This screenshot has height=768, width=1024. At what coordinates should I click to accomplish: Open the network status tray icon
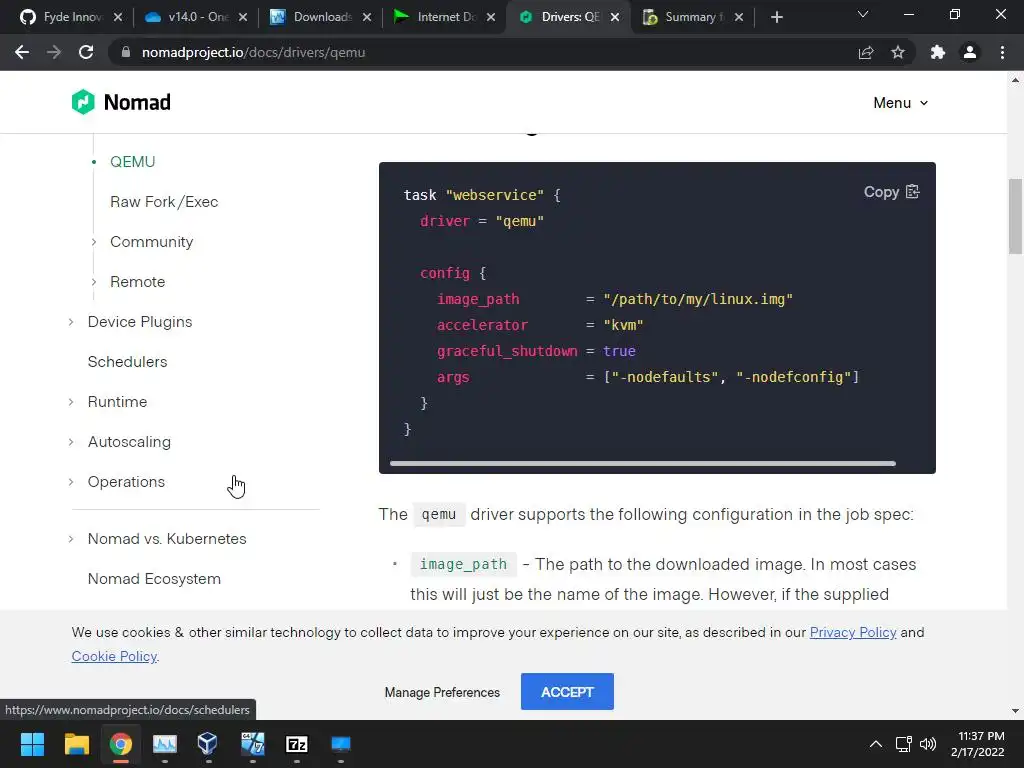coord(903,744)
